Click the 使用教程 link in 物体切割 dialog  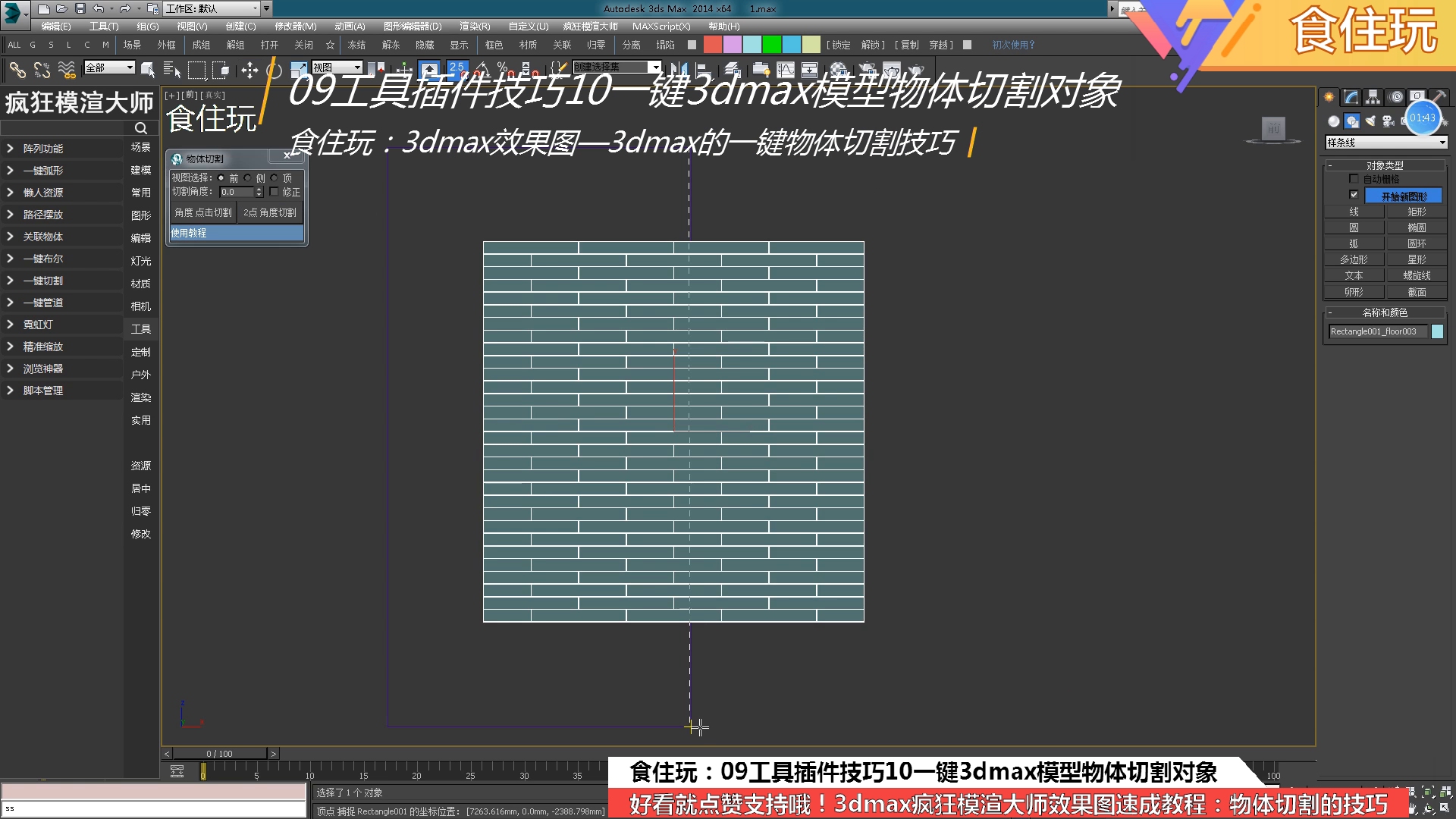click(x=189, y=234)
